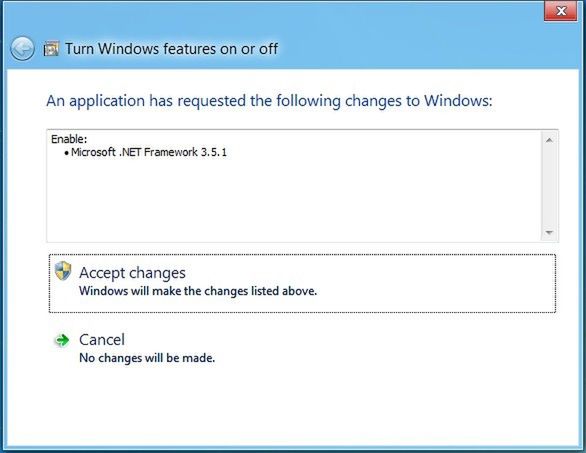Click 'No changes will be made' text
586x453 pixels.
147,358
